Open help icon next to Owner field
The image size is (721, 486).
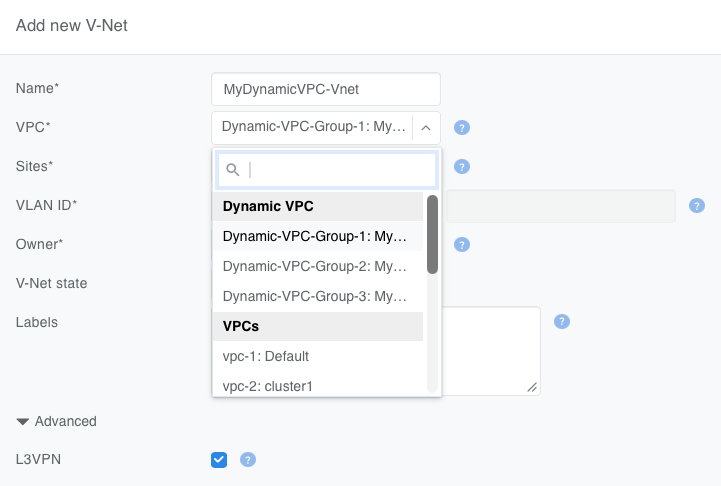[x=462, y=245]
